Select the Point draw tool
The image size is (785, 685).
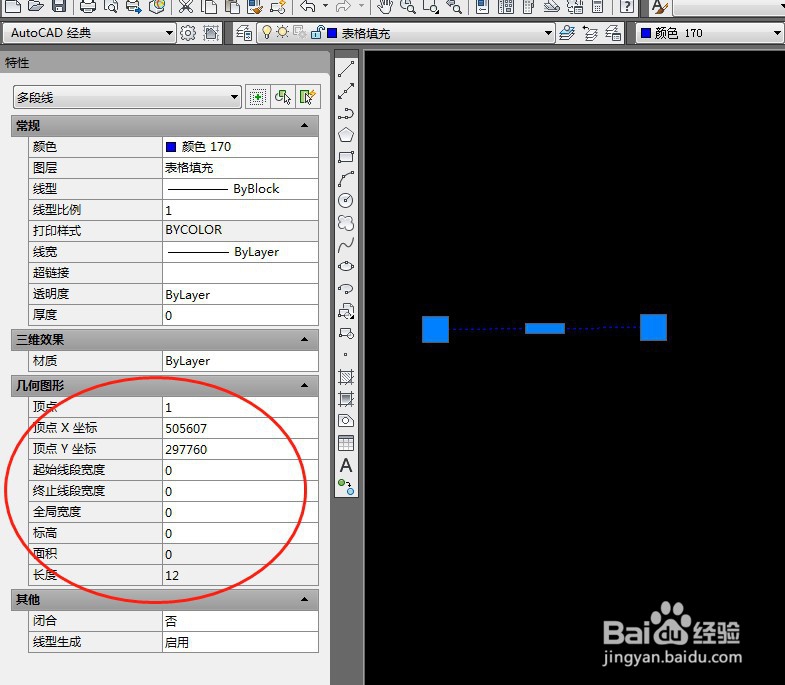(x=345, y=355)
